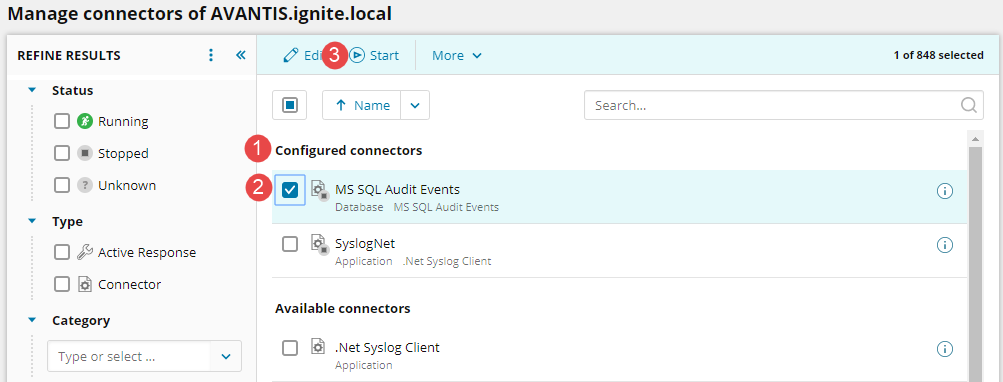Click the Search connectors field
Image resolution: width=1003 pixels, height=382 pixels.
click(x=784, y=105)
